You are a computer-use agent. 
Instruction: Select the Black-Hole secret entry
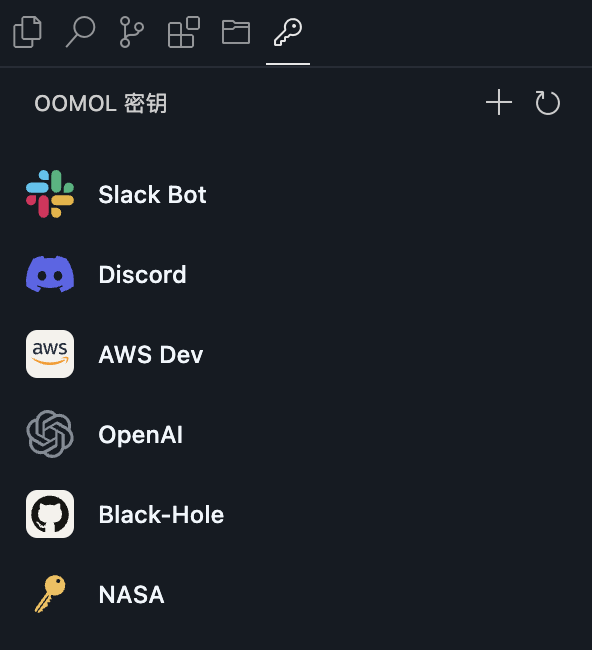296,514
